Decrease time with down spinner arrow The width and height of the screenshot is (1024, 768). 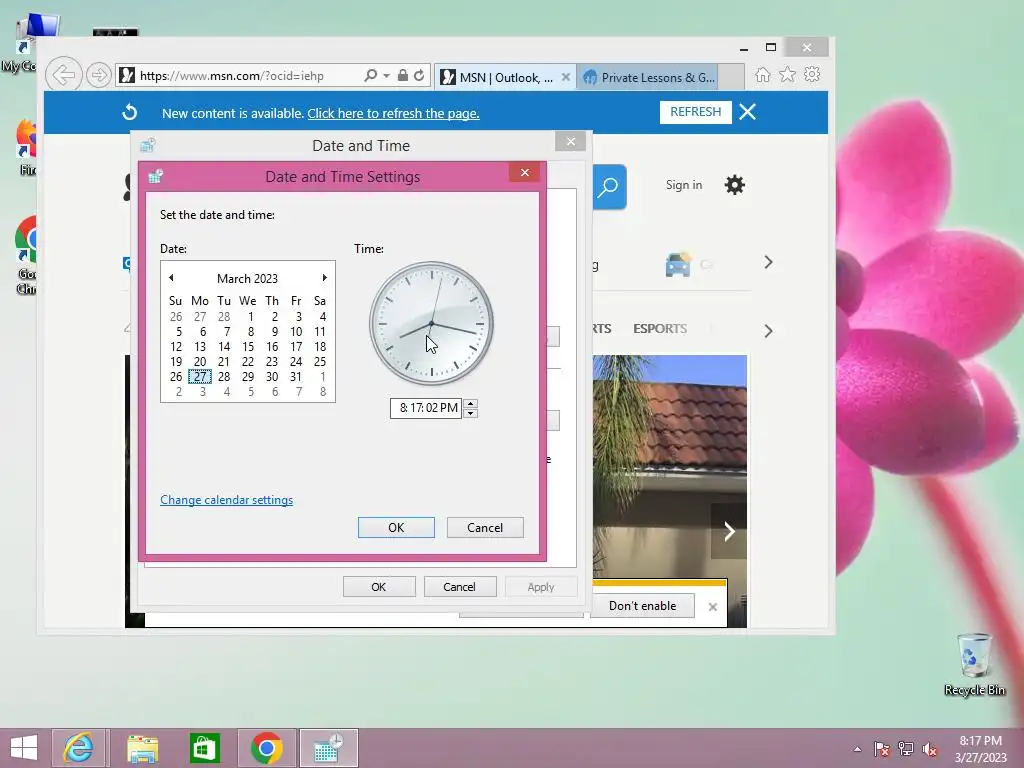pos(470,413)
